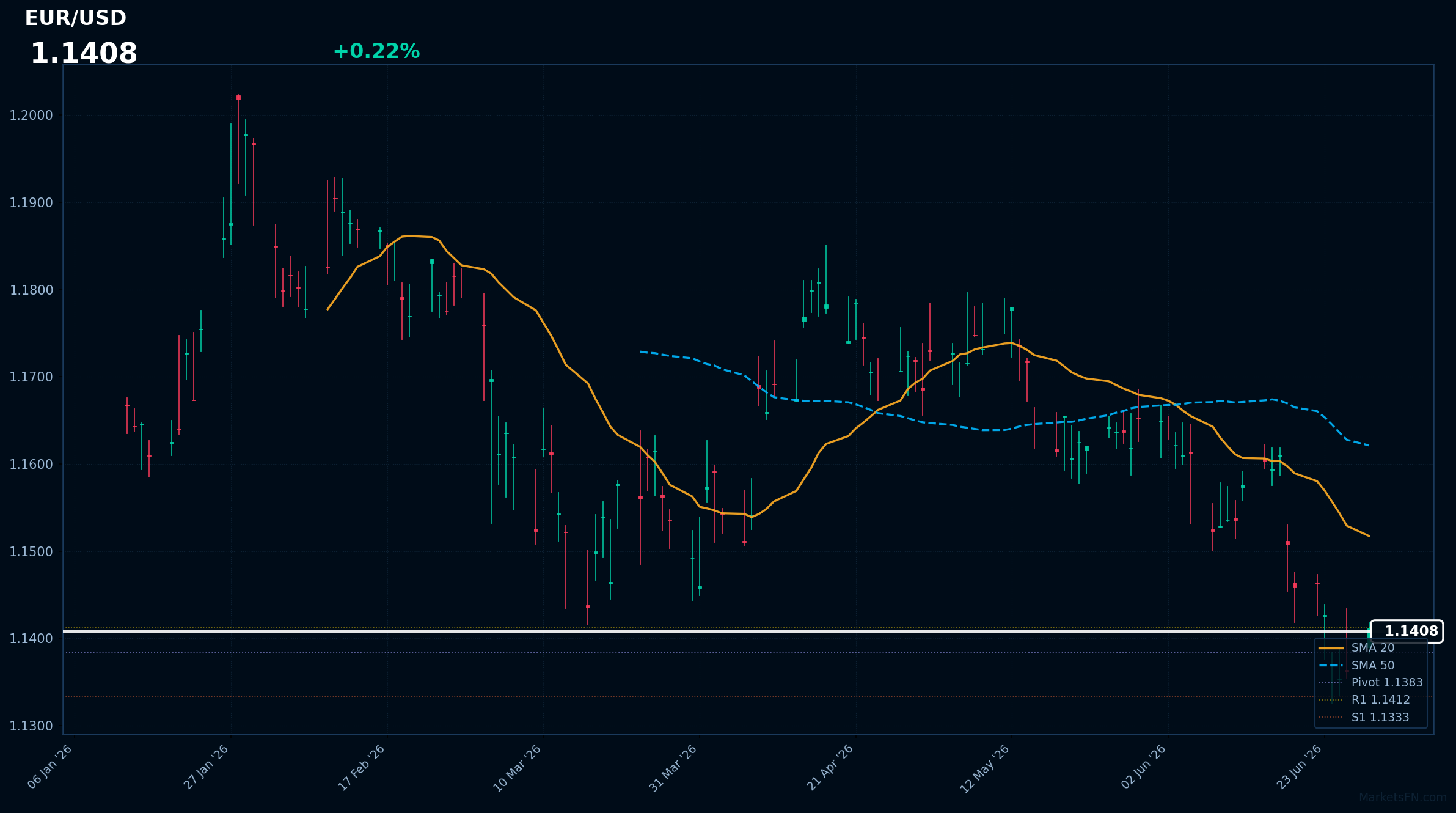Image resolution: width=1456 pixels, height=813 pixels.
Task: Click the 1.1700 y-axis label
Action: point(31,377)
